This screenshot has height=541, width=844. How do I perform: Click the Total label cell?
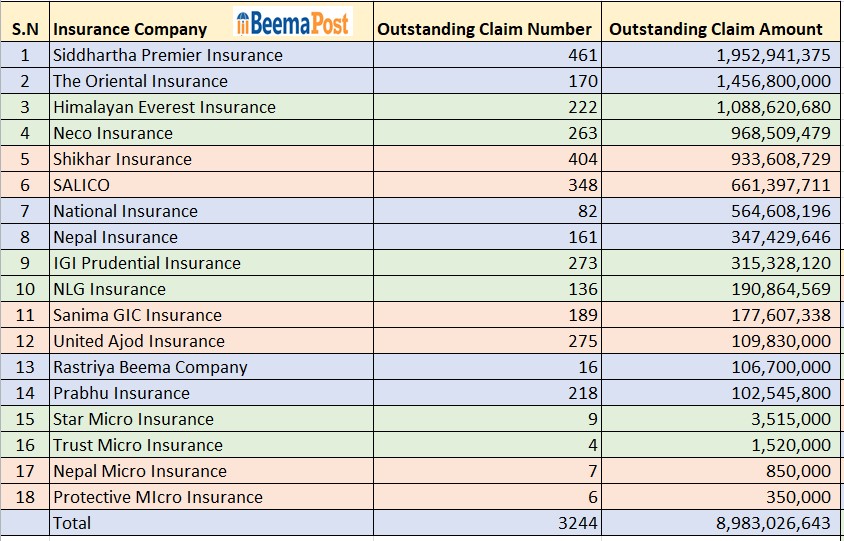[x=72, y=523]
